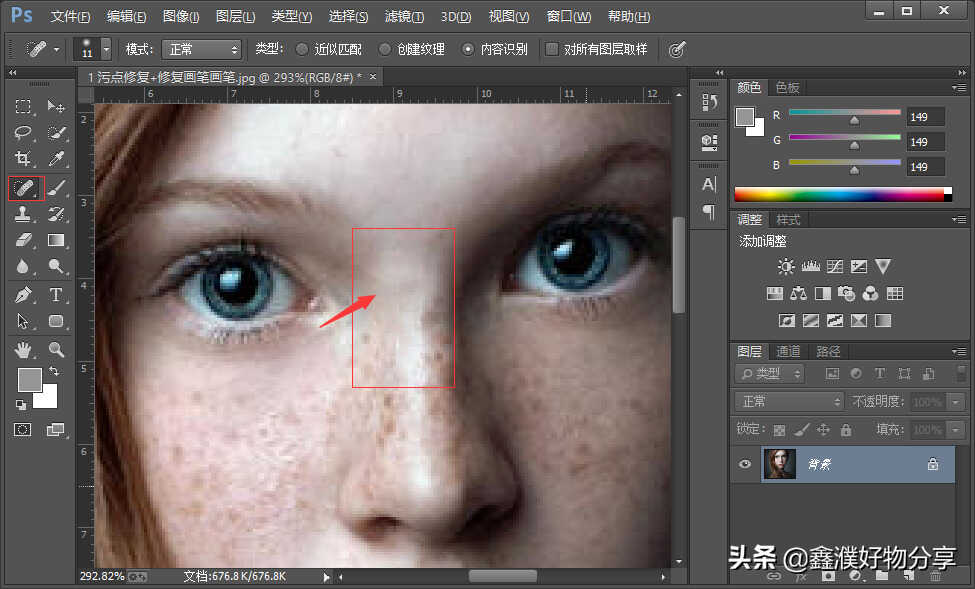Enable 对所有图层取样 checkbox

pos(552,49)
